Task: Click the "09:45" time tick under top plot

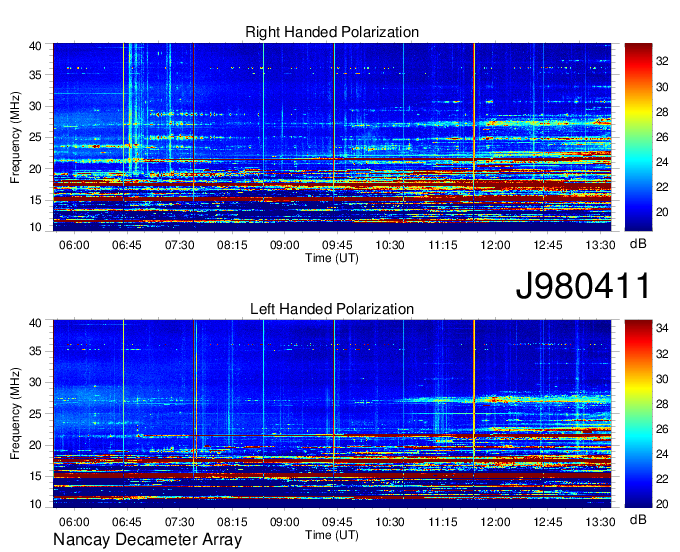Action: click(x=337, y=245)
